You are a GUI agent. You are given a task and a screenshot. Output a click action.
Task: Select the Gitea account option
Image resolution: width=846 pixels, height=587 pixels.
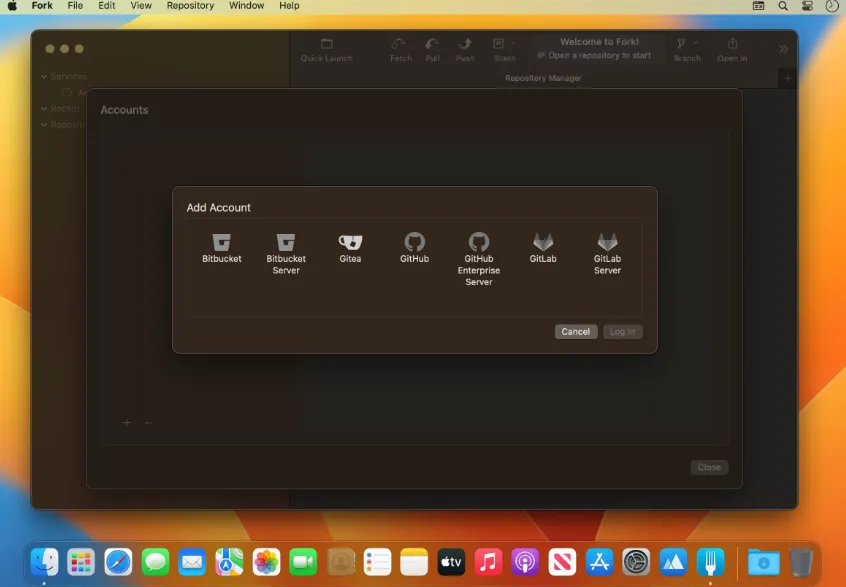[350, 248]
